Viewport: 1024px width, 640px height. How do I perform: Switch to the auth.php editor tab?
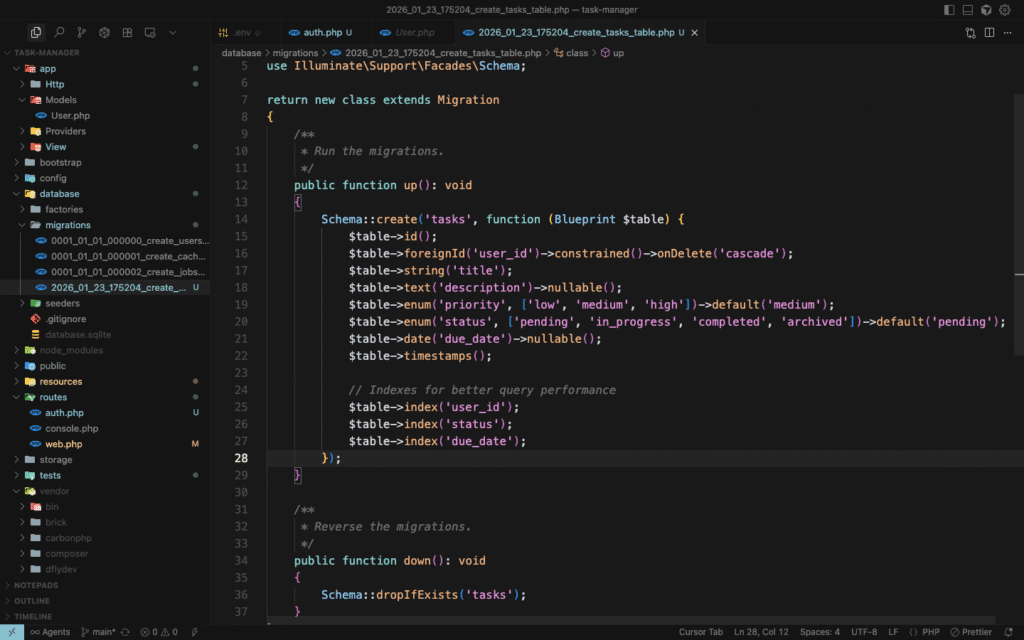pyautogui.click(x=320, y=32)
